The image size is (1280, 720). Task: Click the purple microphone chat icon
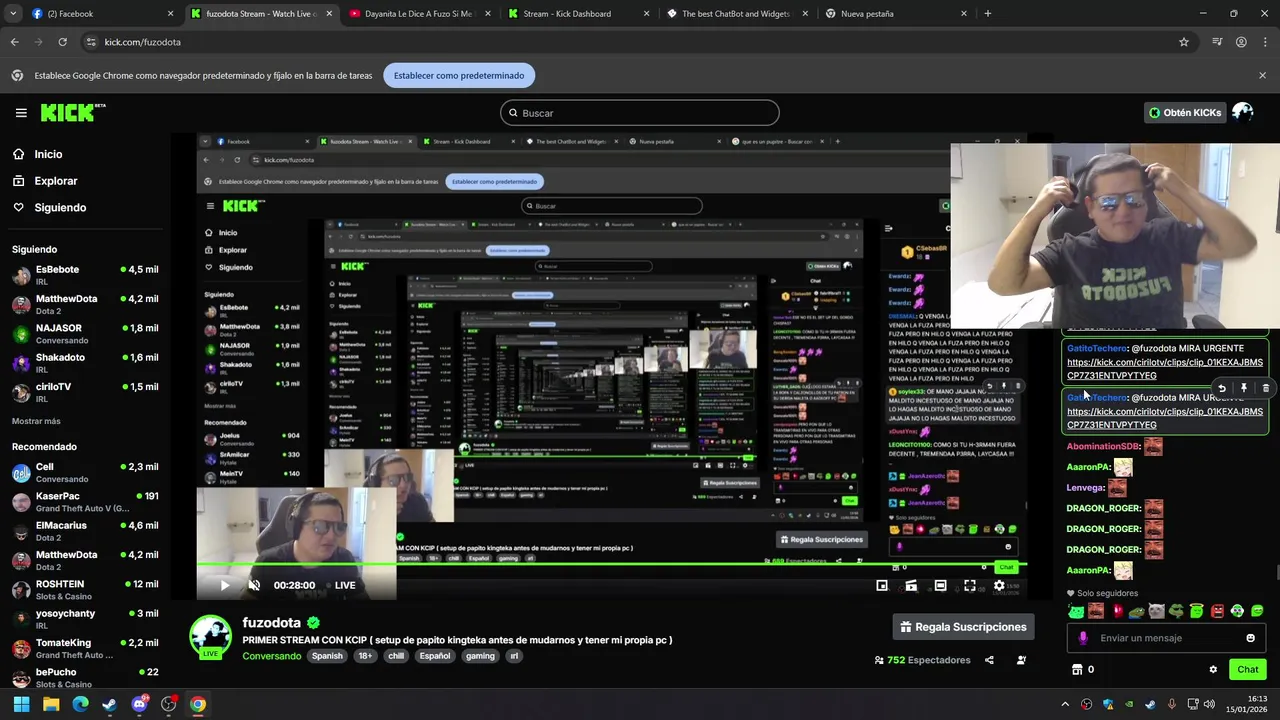[1083, 638]
